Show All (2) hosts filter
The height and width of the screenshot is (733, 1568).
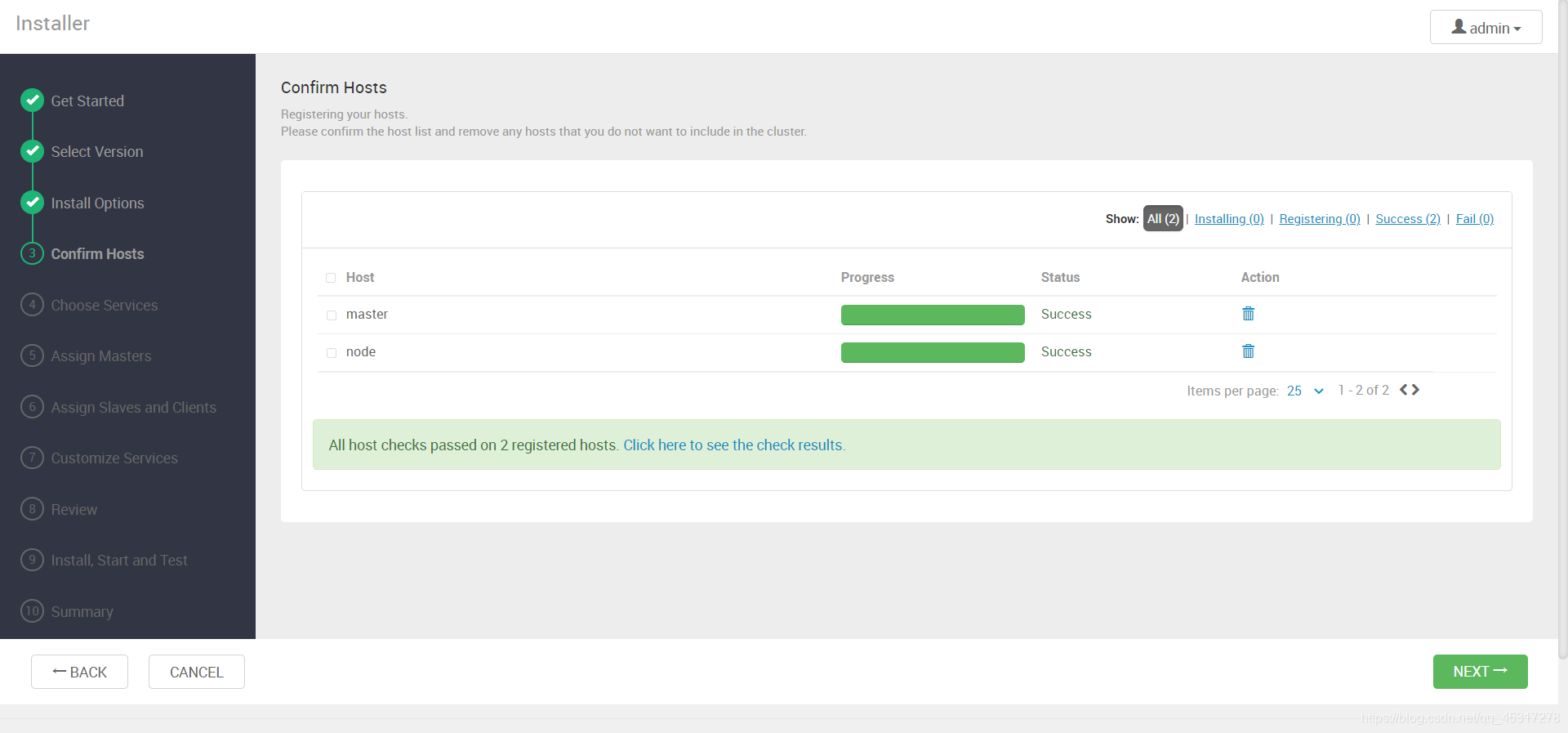tap(1163, 218)
